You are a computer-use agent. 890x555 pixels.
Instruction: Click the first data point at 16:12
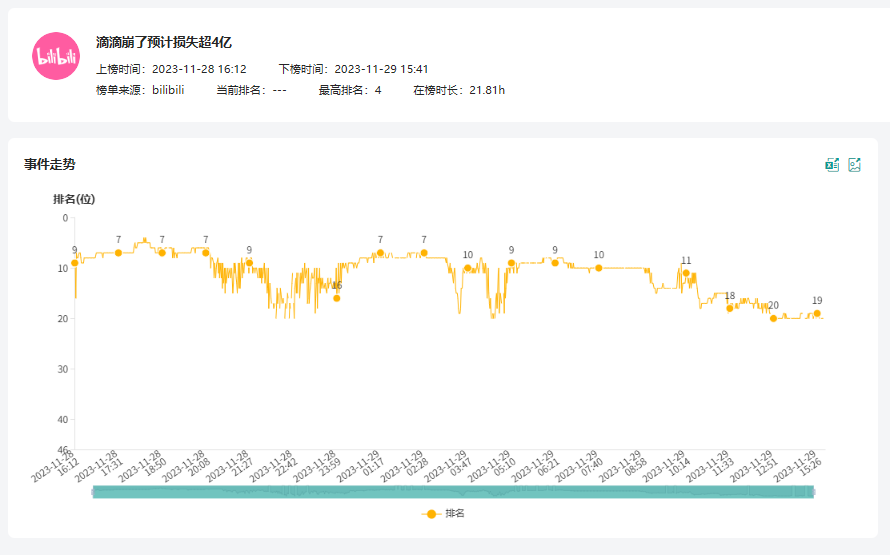point(75,263)
